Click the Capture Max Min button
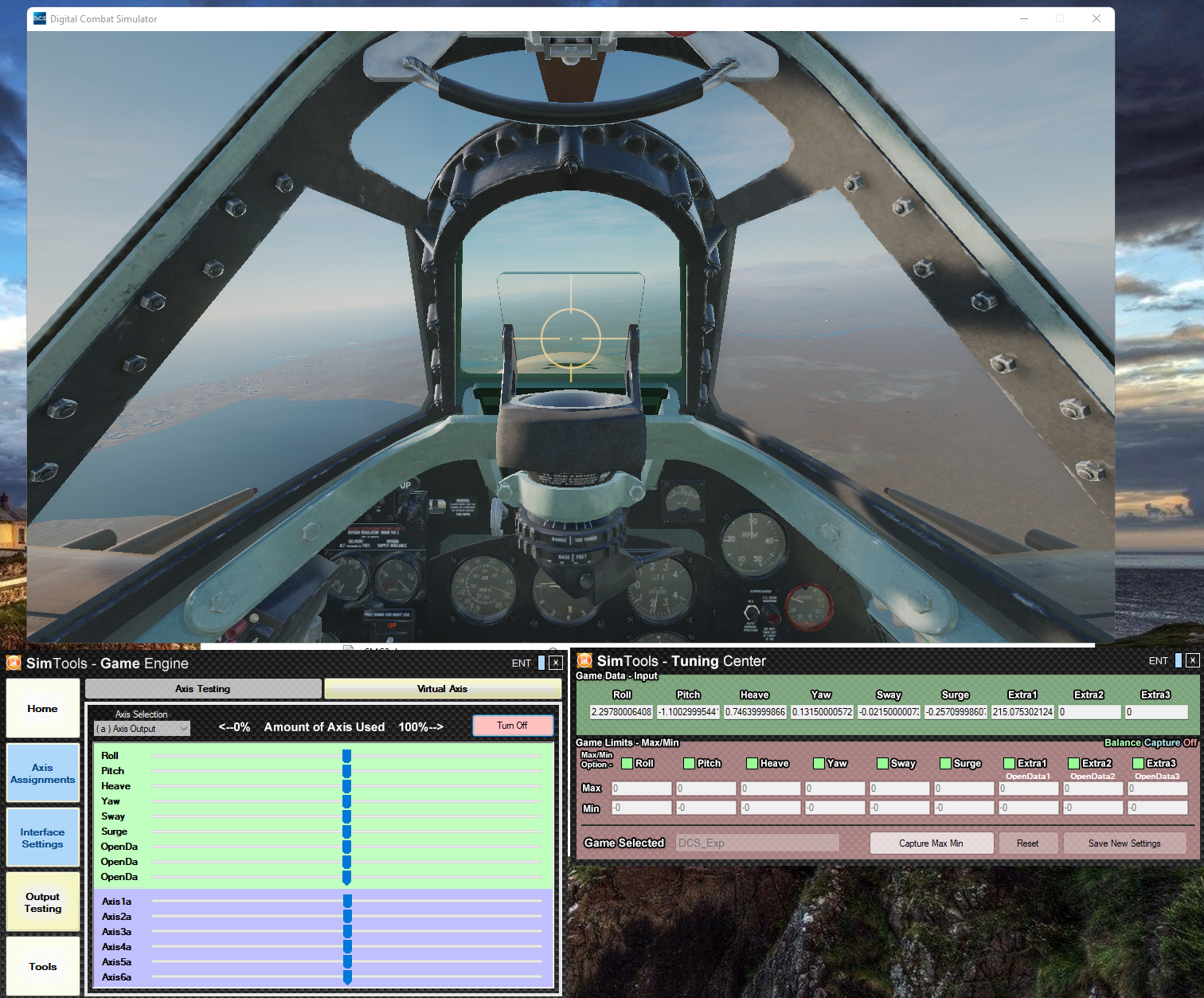Image resolution: width=1204 pixels, height=998 pixels. tap(931, 843)
